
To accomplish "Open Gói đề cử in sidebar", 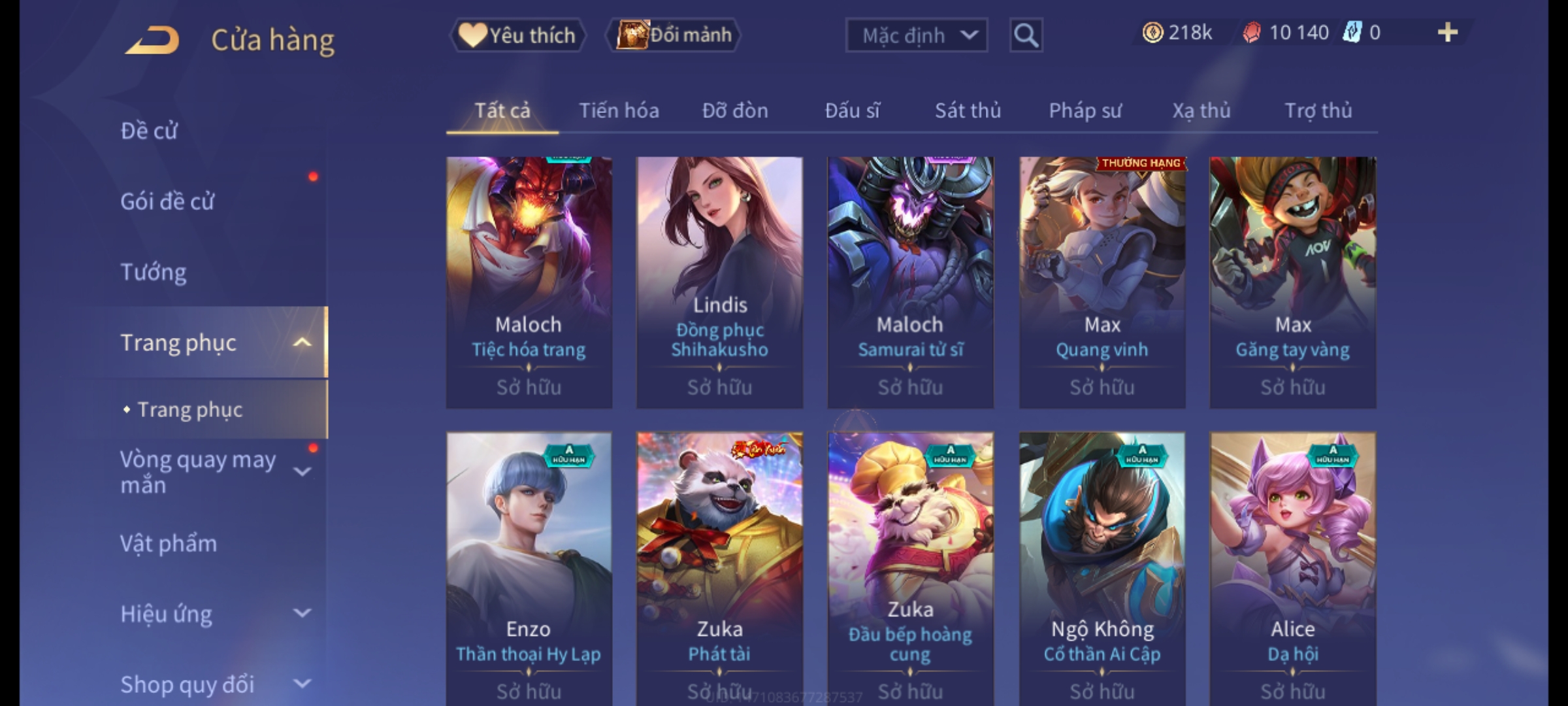I will coord(167,201).
